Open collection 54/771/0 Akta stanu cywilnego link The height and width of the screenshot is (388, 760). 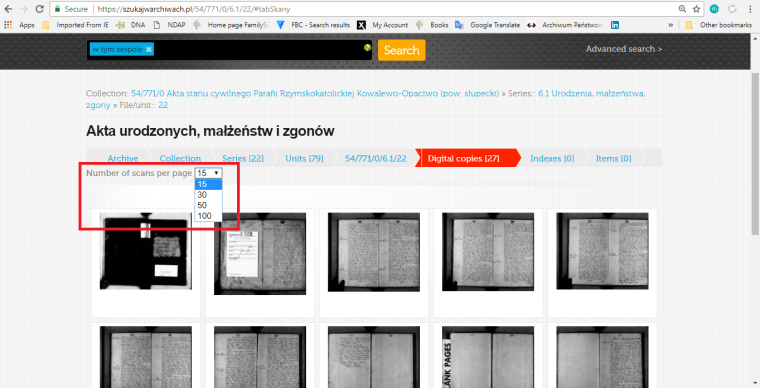pyautogui.click(x=315, y=93)
